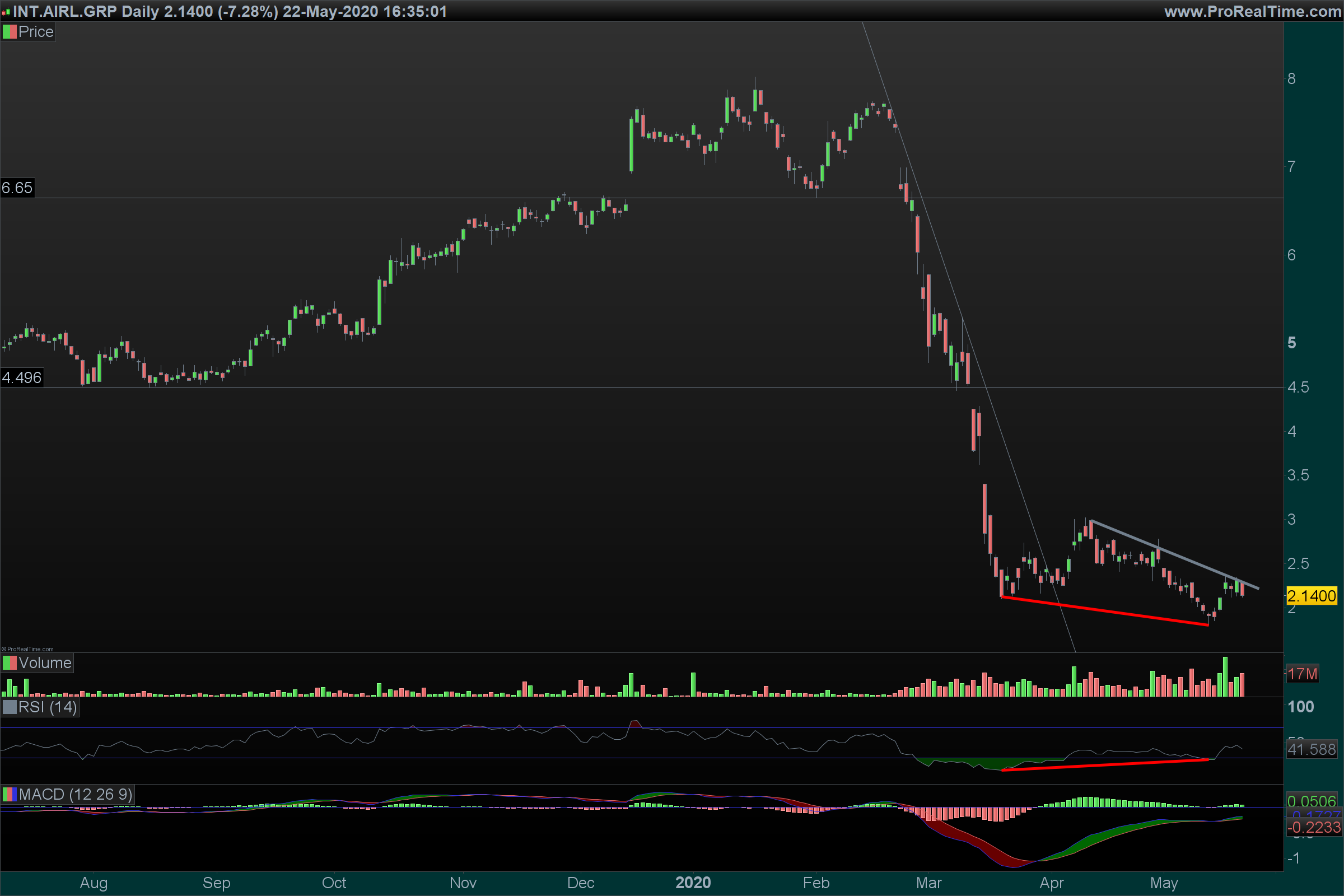Screen dimensions: 1344x896
Task: Click the yellow 2.1400 current price tag
Action: point(1311,596)
